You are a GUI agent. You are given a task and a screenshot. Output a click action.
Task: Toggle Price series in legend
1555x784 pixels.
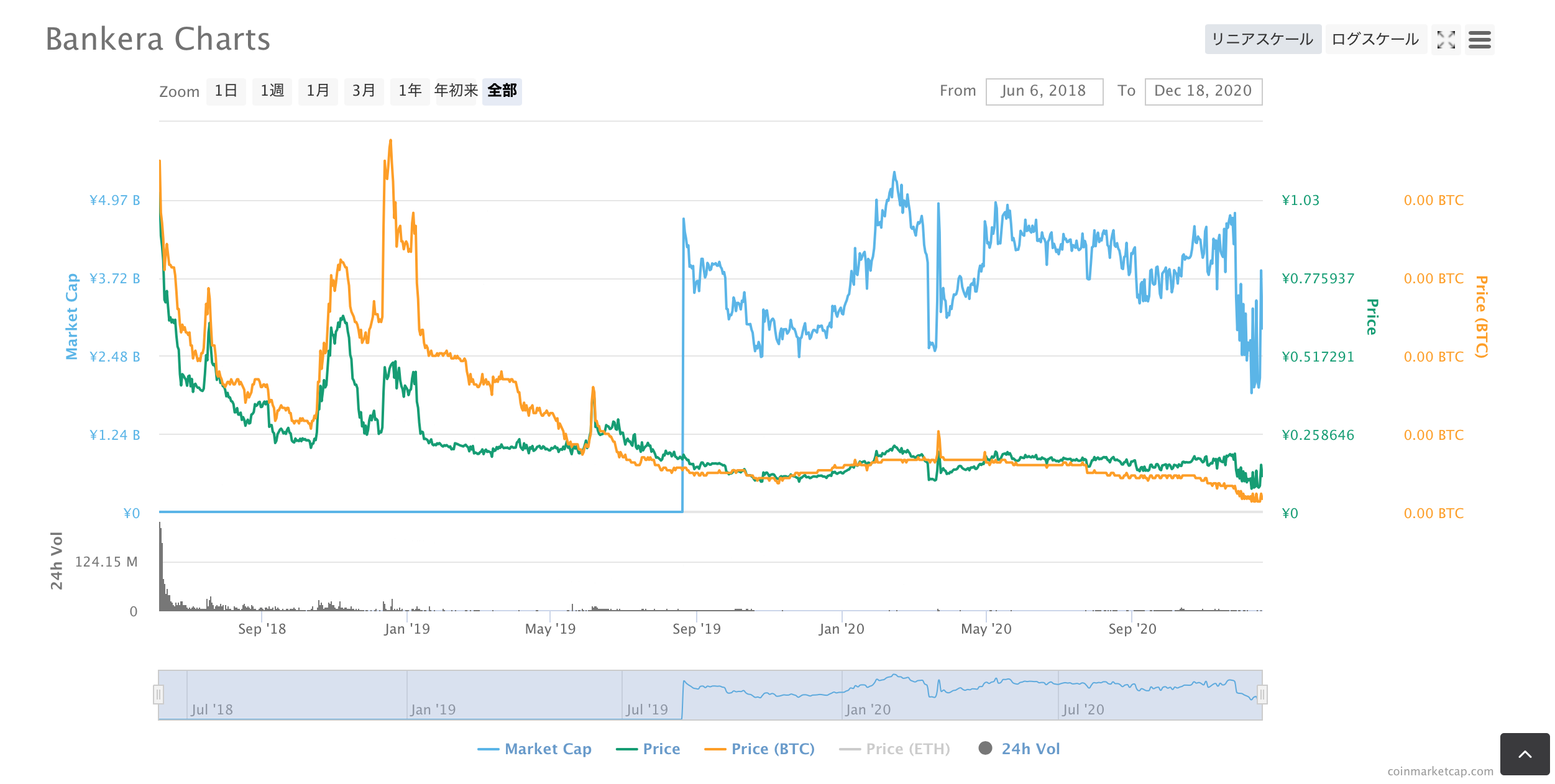[648, 749]
